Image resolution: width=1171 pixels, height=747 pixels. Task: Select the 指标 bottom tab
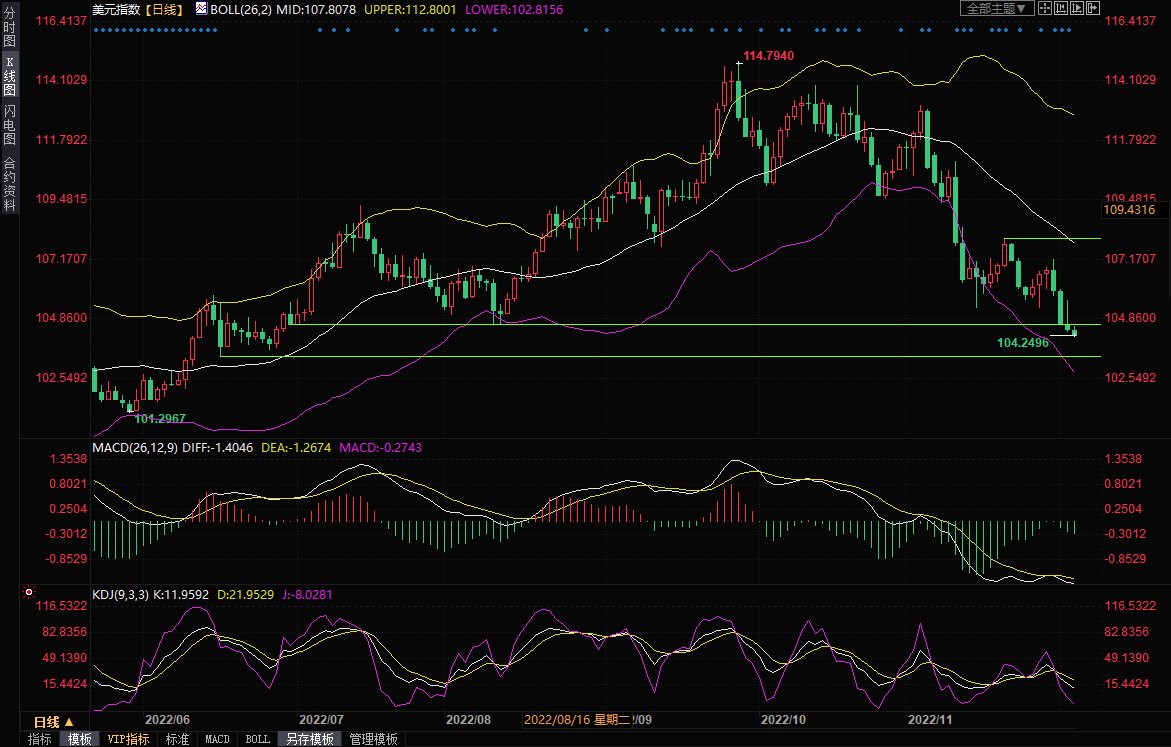coord(40,739)
